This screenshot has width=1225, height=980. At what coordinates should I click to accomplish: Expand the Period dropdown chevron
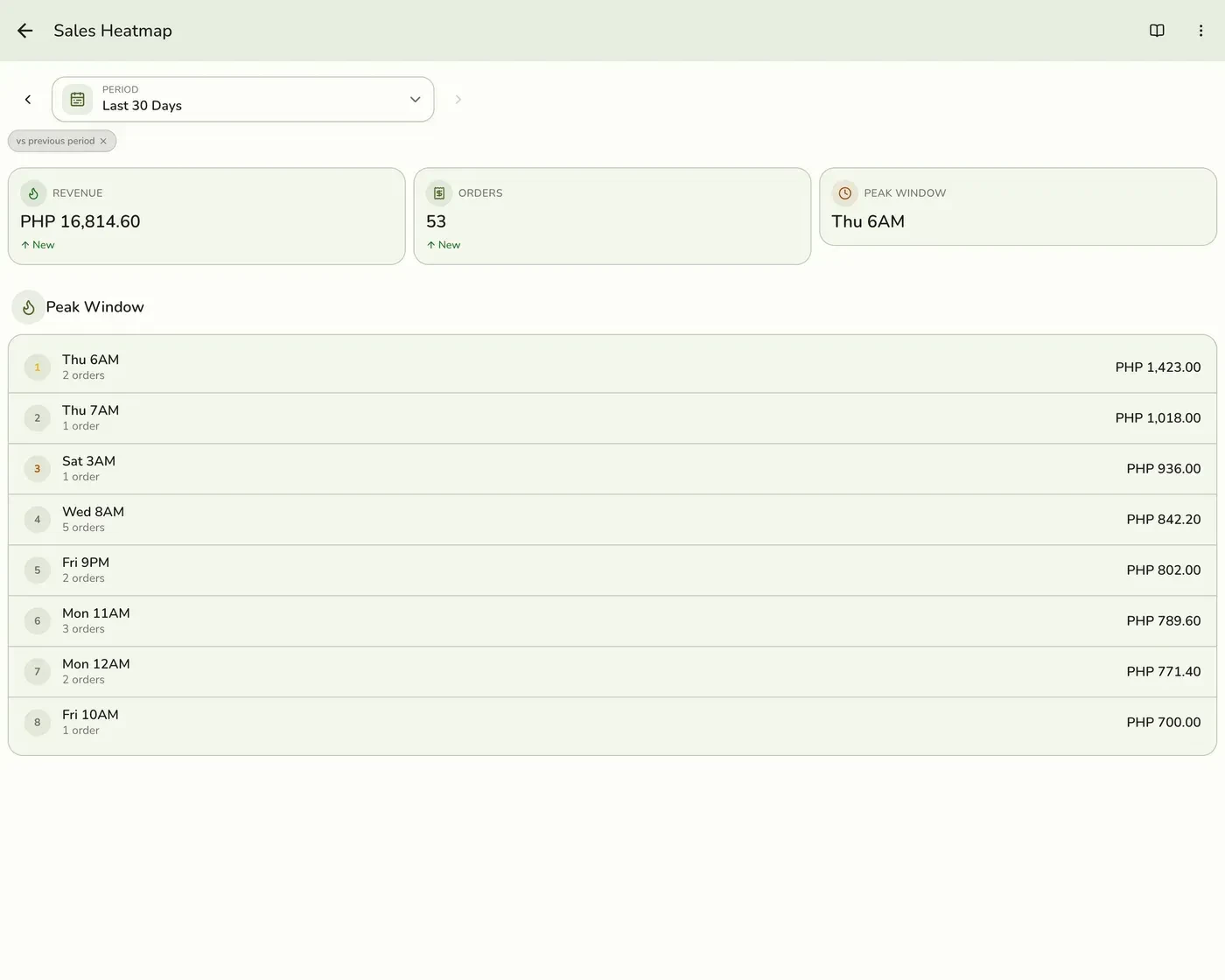pyautogui.click(x=415, y=100)
